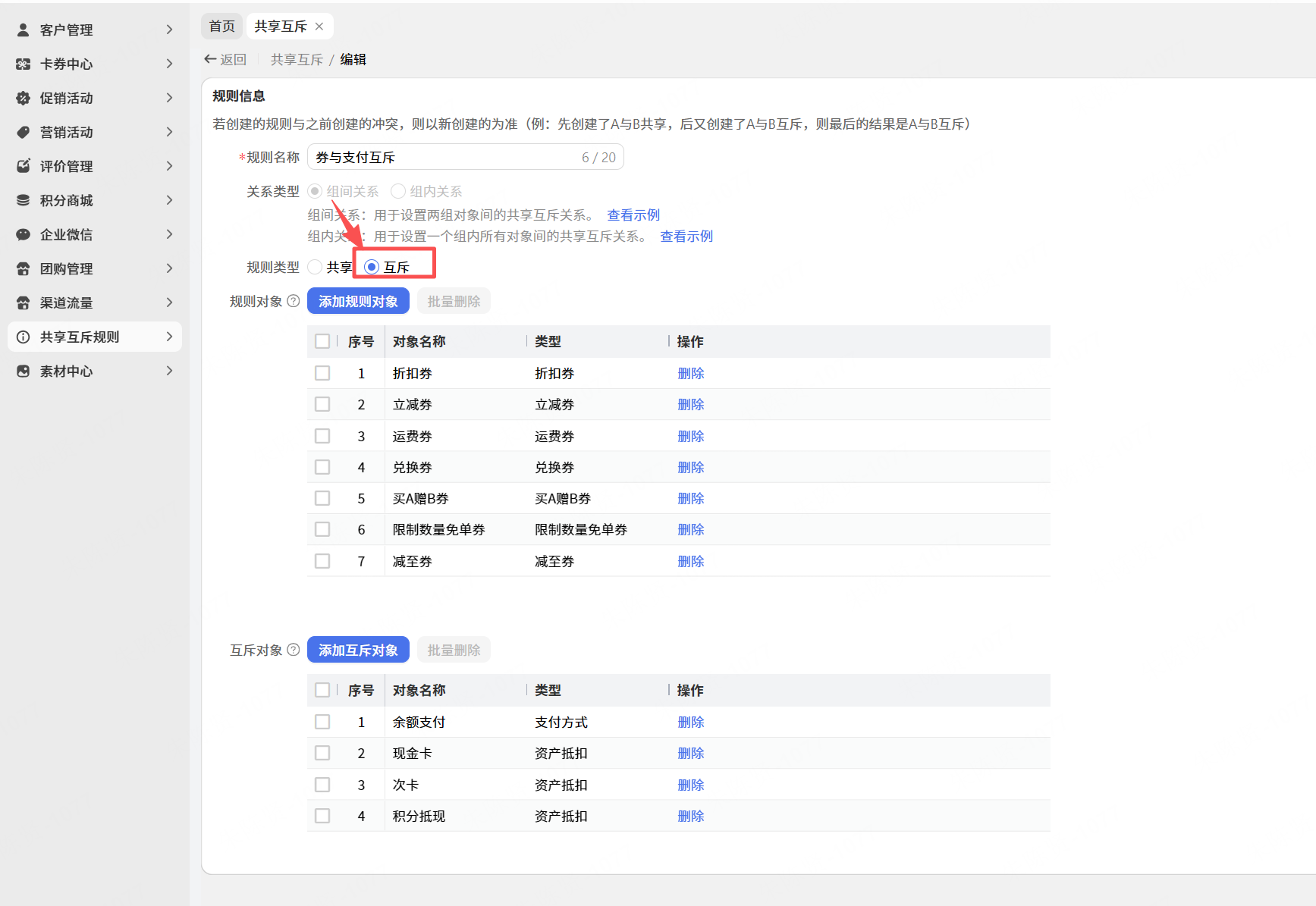The height and width of the screenshot is (906, 1316).
Task: Expand the 积分商城 menu chevron
Action: pyautogui.click(x=169, y=200)
